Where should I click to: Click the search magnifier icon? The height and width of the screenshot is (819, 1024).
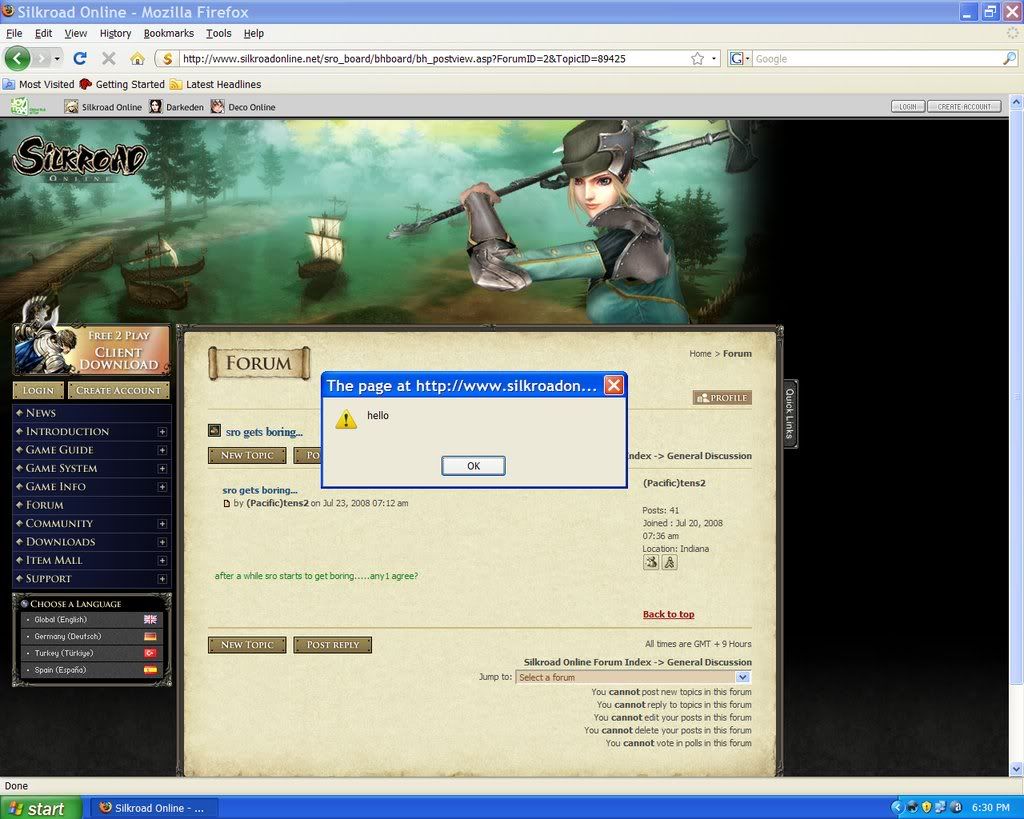pos(1009,59)
